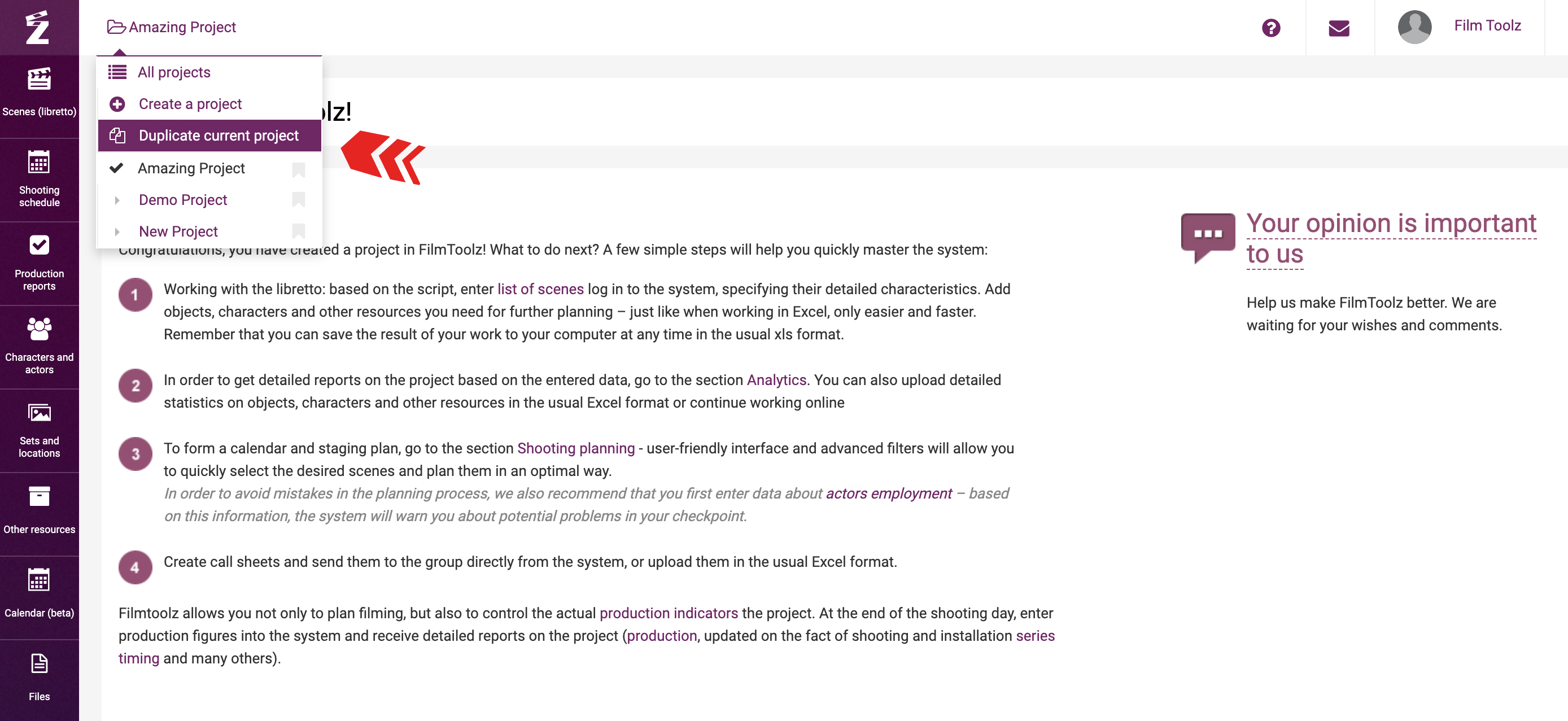Image resolution: width=1568 pixels, height=721 pixels.
Task: Follow the 'actors employment' link
Action: [889, 493]
